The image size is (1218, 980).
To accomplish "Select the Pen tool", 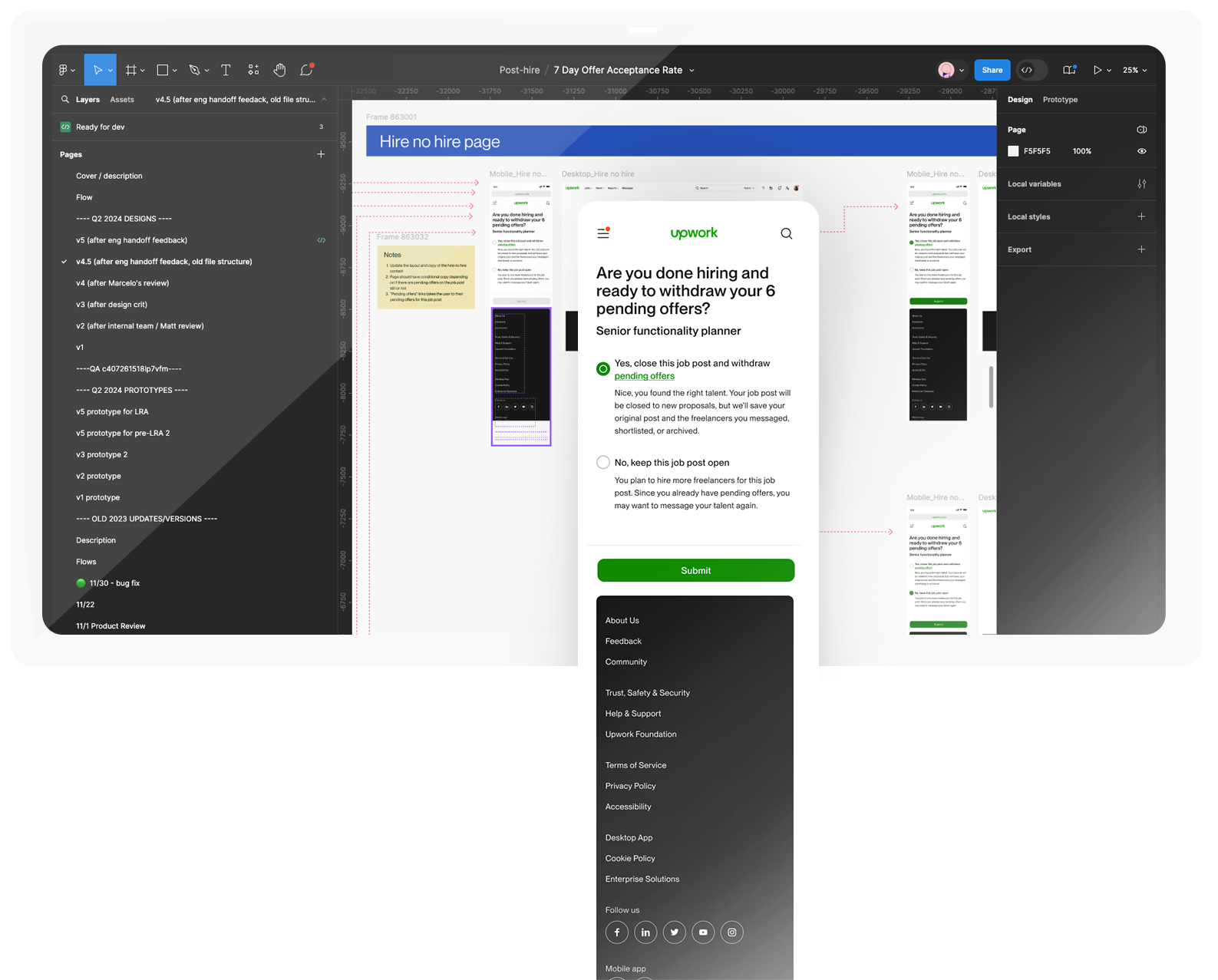I will tap(194, 70).
